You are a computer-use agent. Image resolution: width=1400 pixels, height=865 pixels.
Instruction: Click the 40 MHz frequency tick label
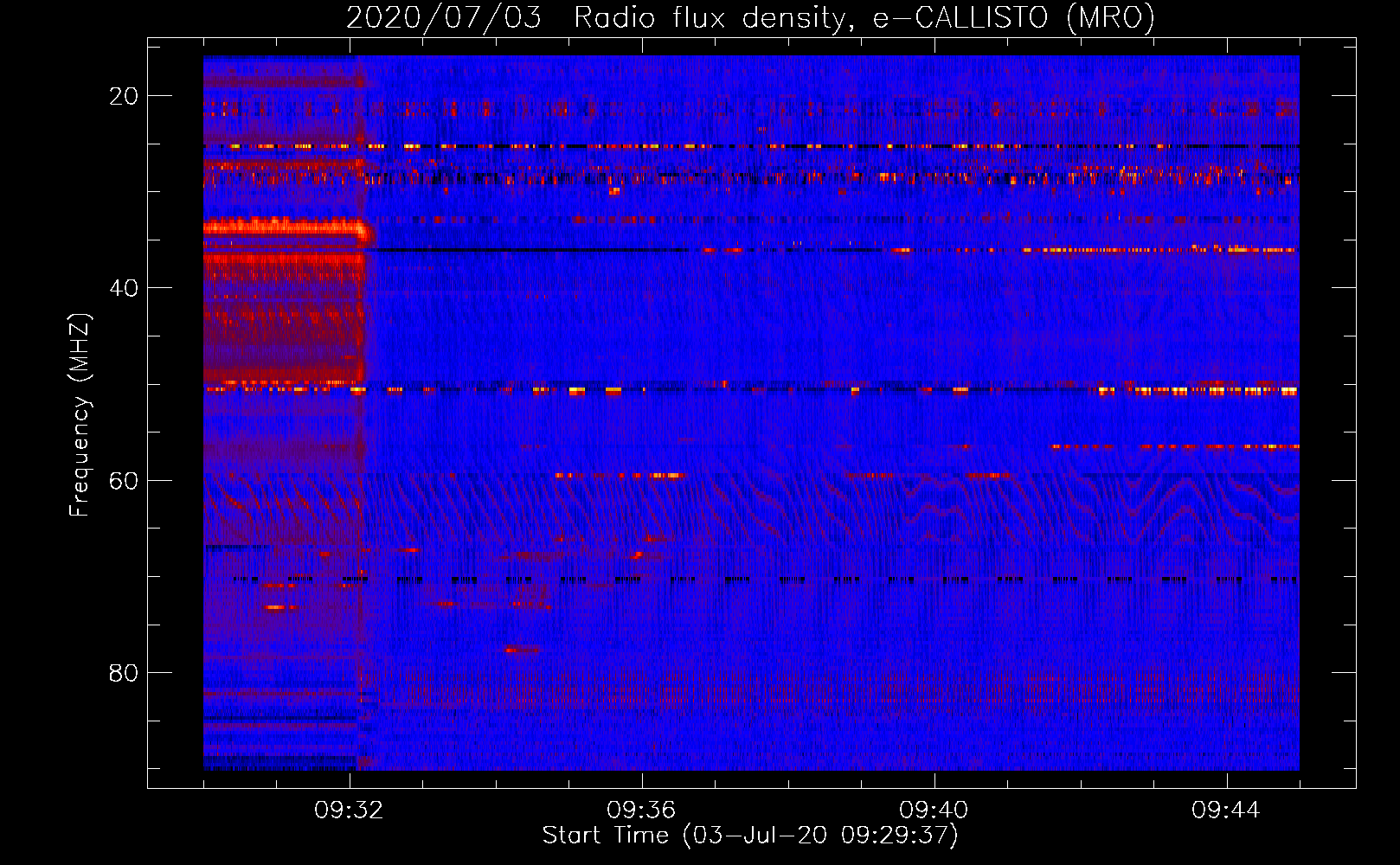[x=124, y=288]
